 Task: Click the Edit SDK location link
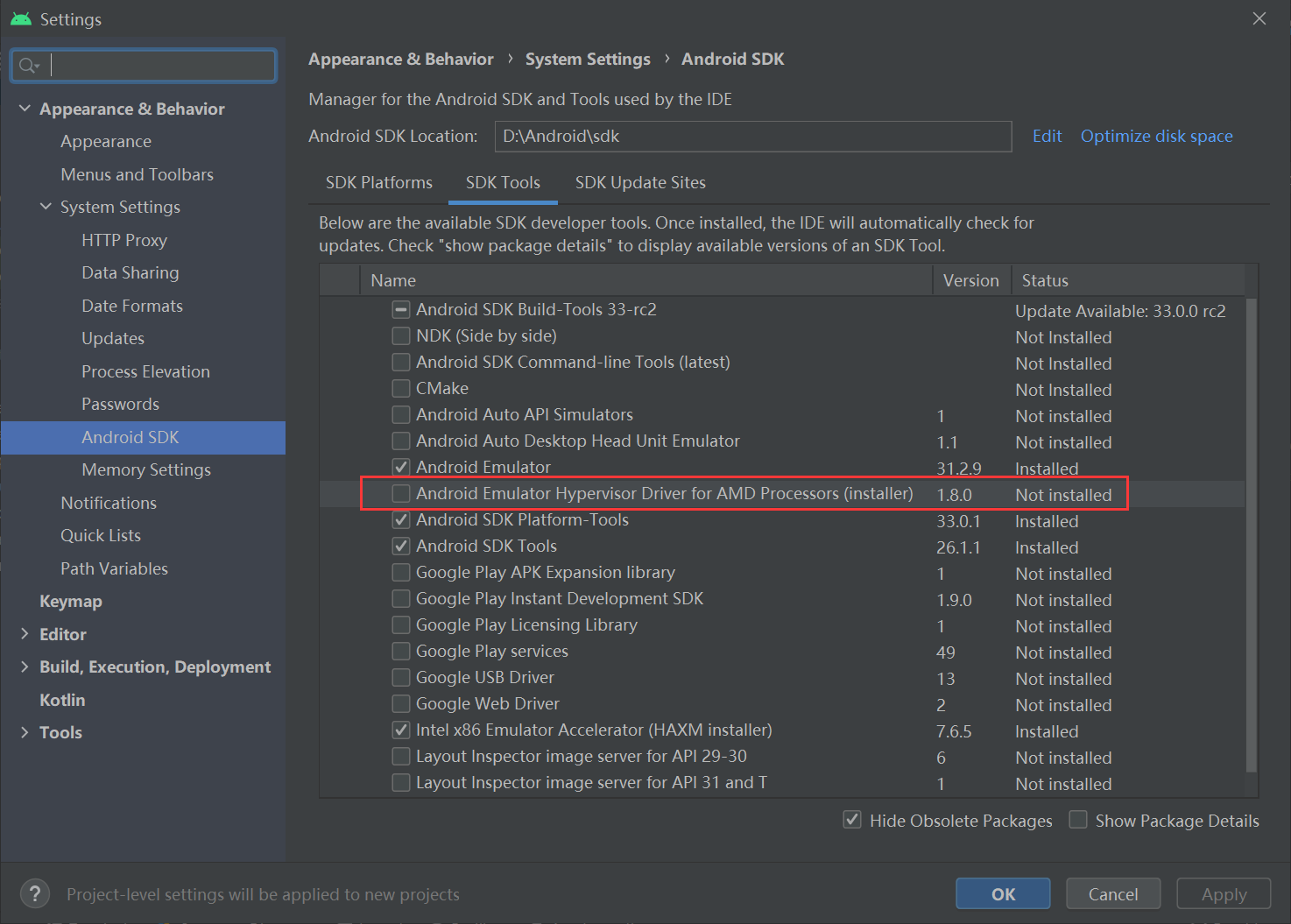1047,136
